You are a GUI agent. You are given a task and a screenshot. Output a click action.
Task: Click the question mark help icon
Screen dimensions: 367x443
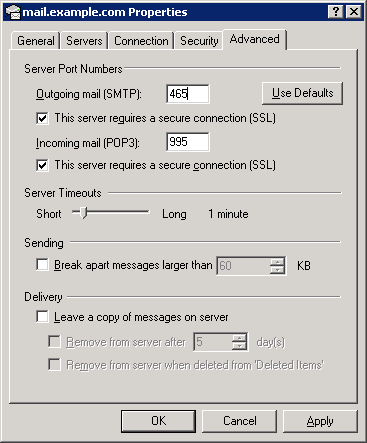point(336,12)
